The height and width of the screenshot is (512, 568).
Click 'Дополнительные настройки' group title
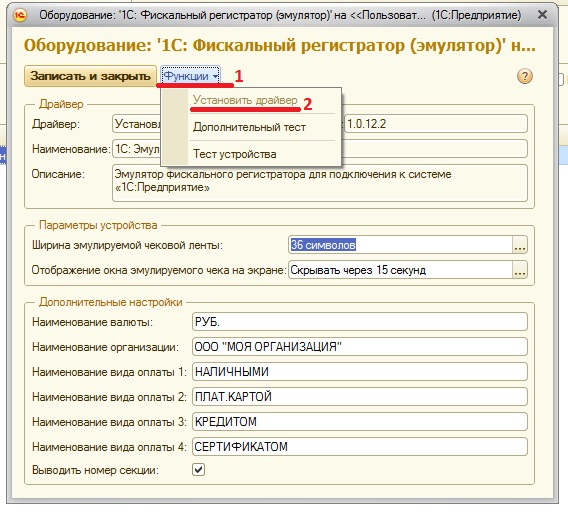tap(110, 302)
